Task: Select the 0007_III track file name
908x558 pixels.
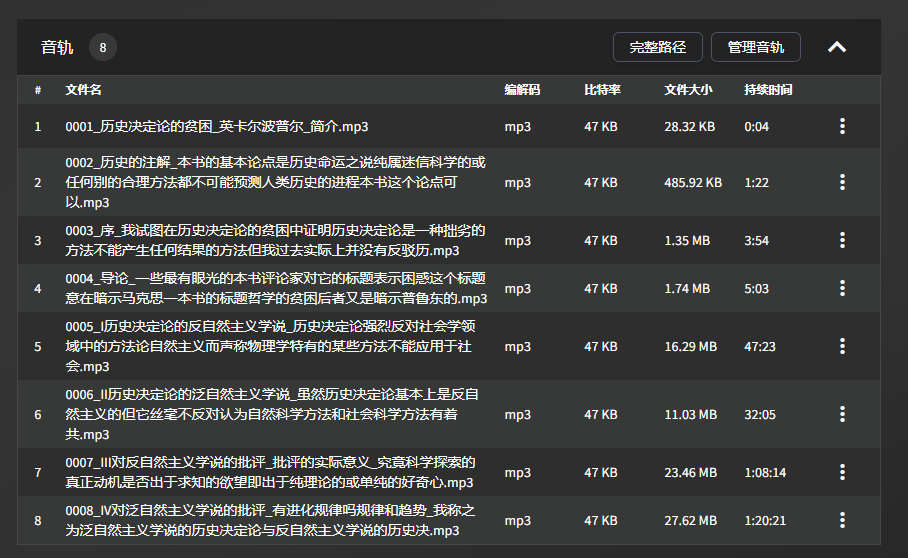Action: pyautogui.click(x=270, y=472)
